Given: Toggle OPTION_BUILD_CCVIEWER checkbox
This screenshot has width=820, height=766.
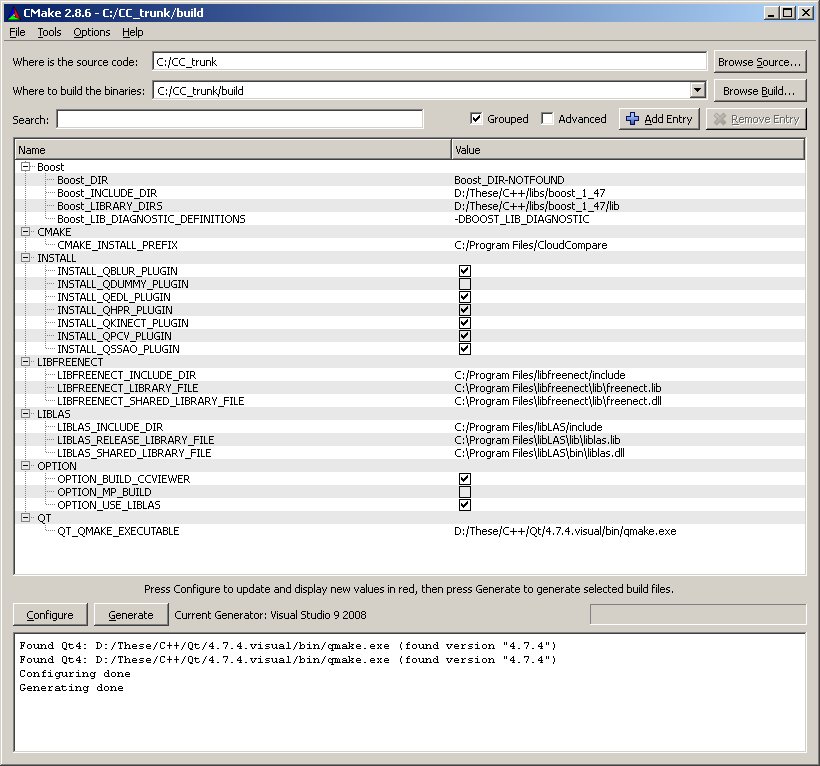Looking at the screenshot, I should [x=465, y=479].
